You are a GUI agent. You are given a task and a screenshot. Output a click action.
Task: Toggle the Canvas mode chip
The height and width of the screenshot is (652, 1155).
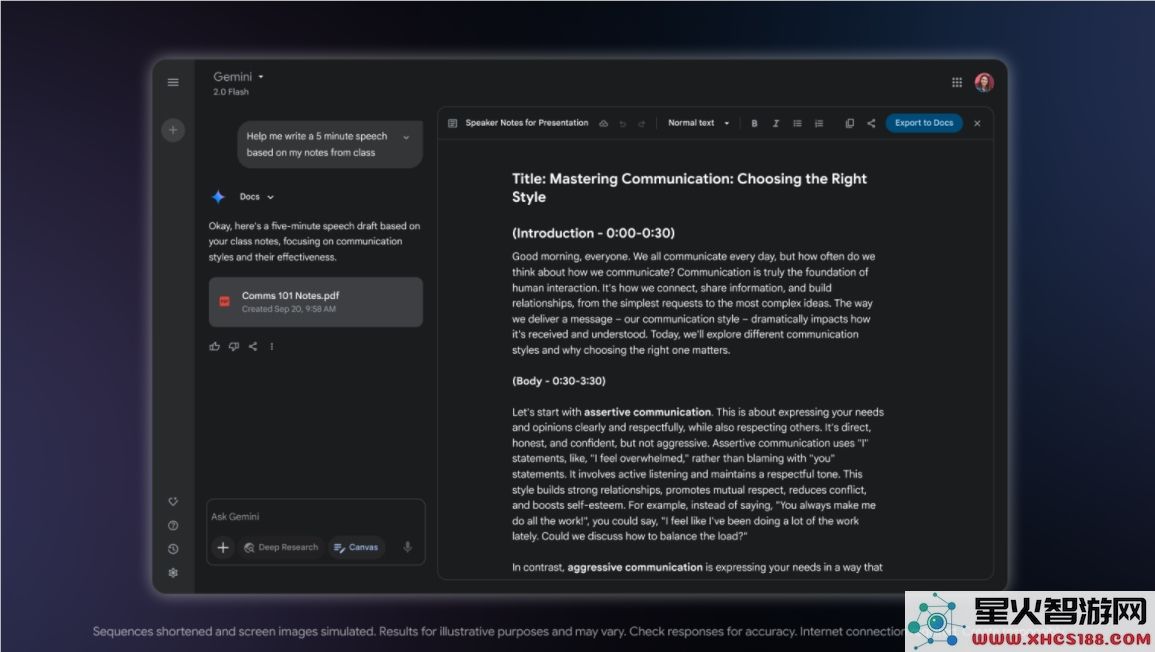pos(356,547)
